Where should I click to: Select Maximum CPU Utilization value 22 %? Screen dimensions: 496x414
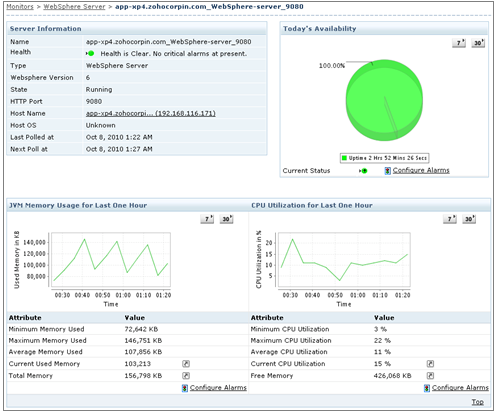pos(382,341)
